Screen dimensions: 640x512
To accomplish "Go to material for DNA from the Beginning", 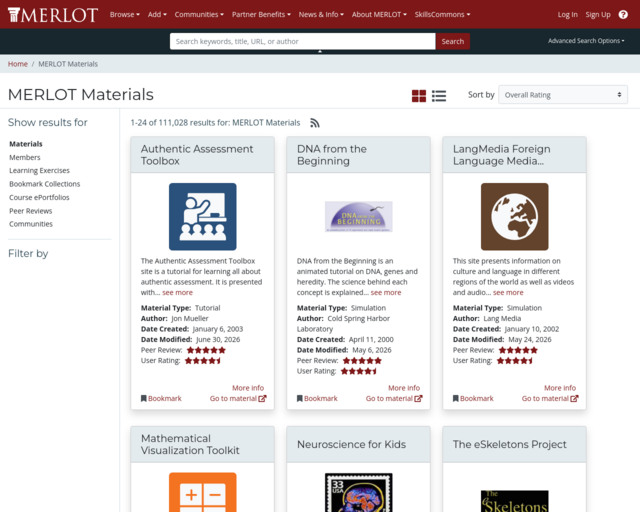I will [394, 398].
